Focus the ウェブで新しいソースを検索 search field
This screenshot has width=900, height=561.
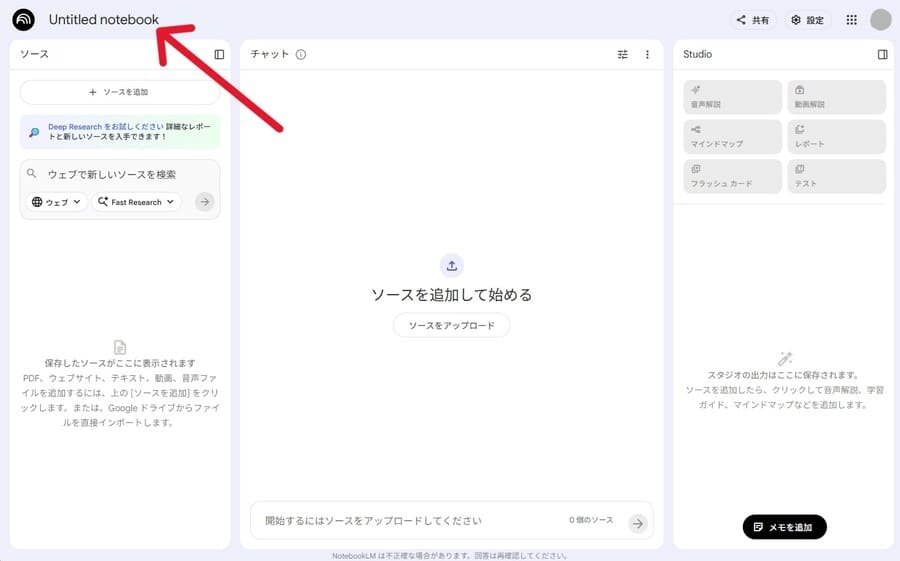click(x=112, y=174)
